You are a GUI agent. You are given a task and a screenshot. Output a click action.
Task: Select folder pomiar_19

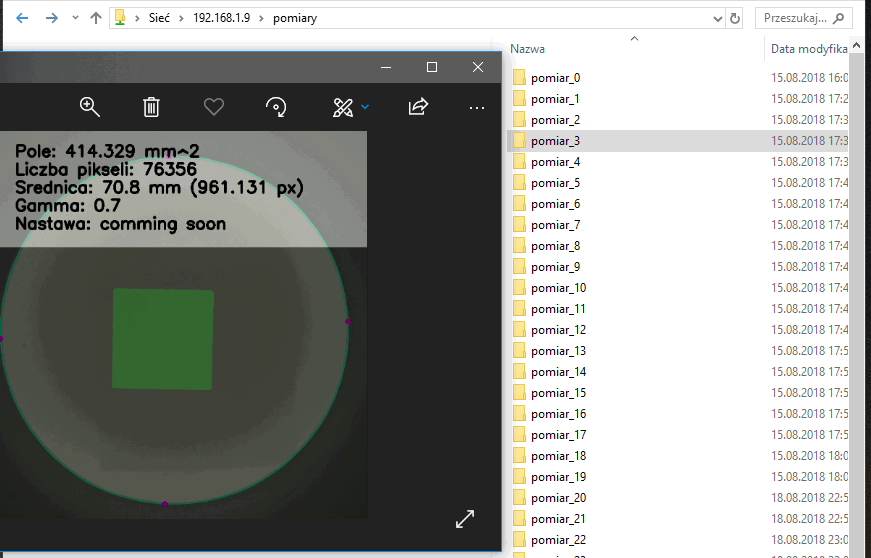click(558, 477)
